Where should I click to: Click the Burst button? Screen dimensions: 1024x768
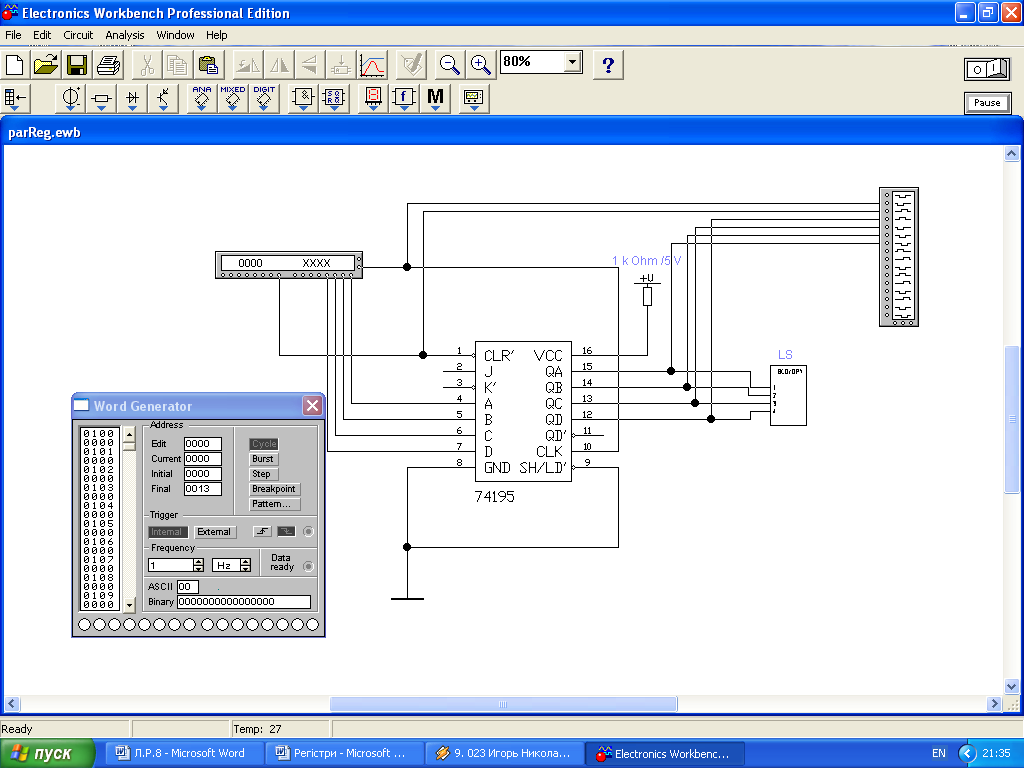(263, 458)
